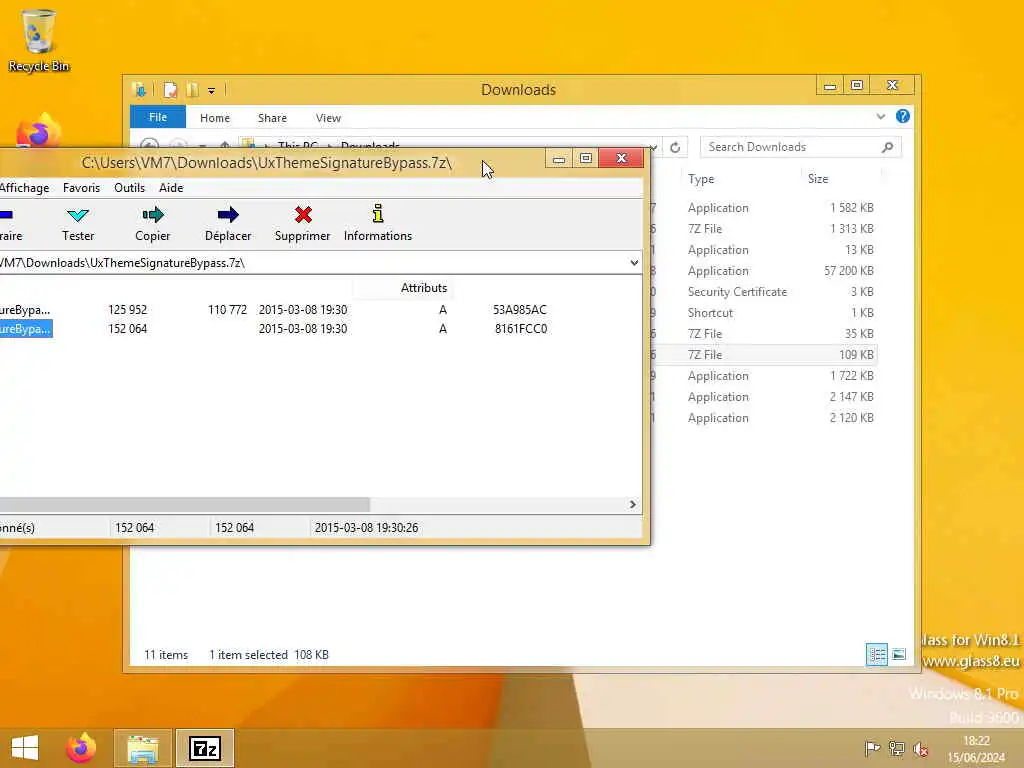Click the network tray icon
The image size is (1024, 768).
[x=897, y=748]
